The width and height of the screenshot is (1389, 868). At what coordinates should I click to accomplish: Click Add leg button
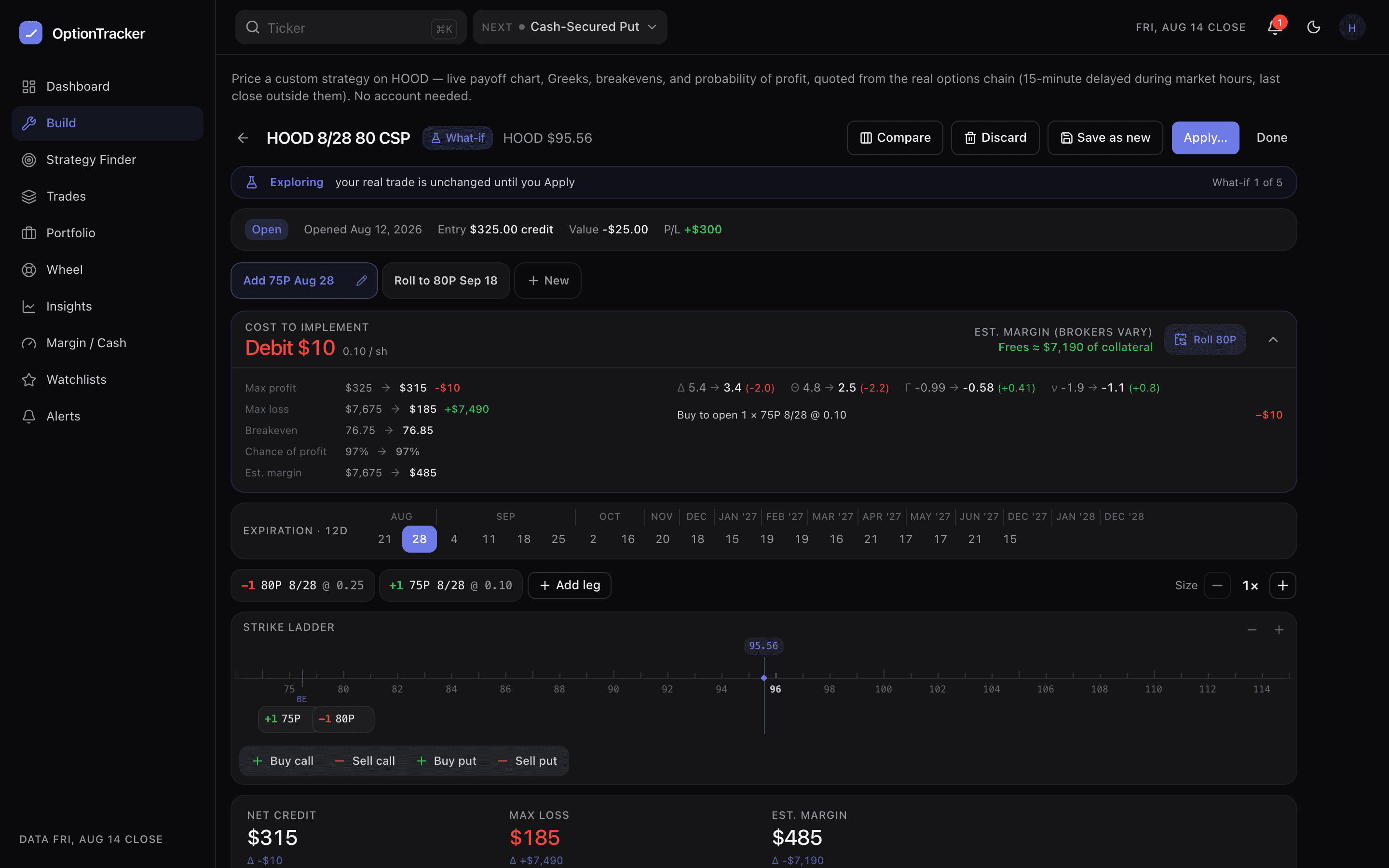click(x=570, y=585)
